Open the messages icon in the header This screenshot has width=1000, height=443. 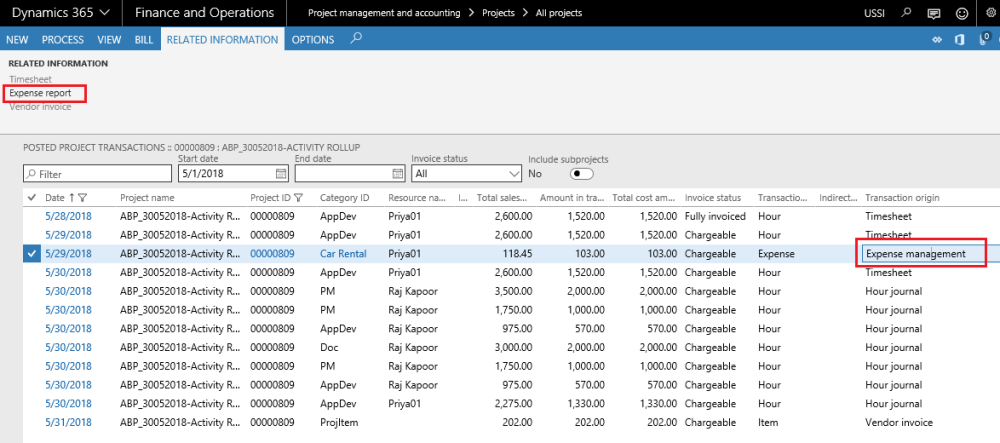(x=934, y=13)
